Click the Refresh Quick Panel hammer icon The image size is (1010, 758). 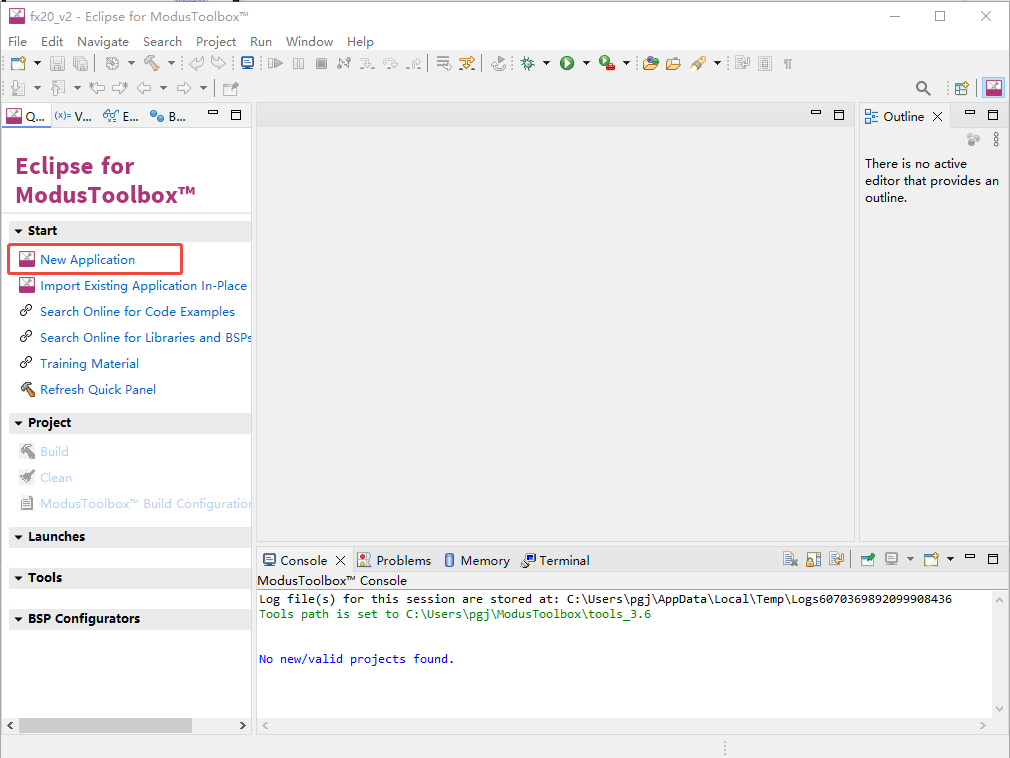click(x=27, y=389)
